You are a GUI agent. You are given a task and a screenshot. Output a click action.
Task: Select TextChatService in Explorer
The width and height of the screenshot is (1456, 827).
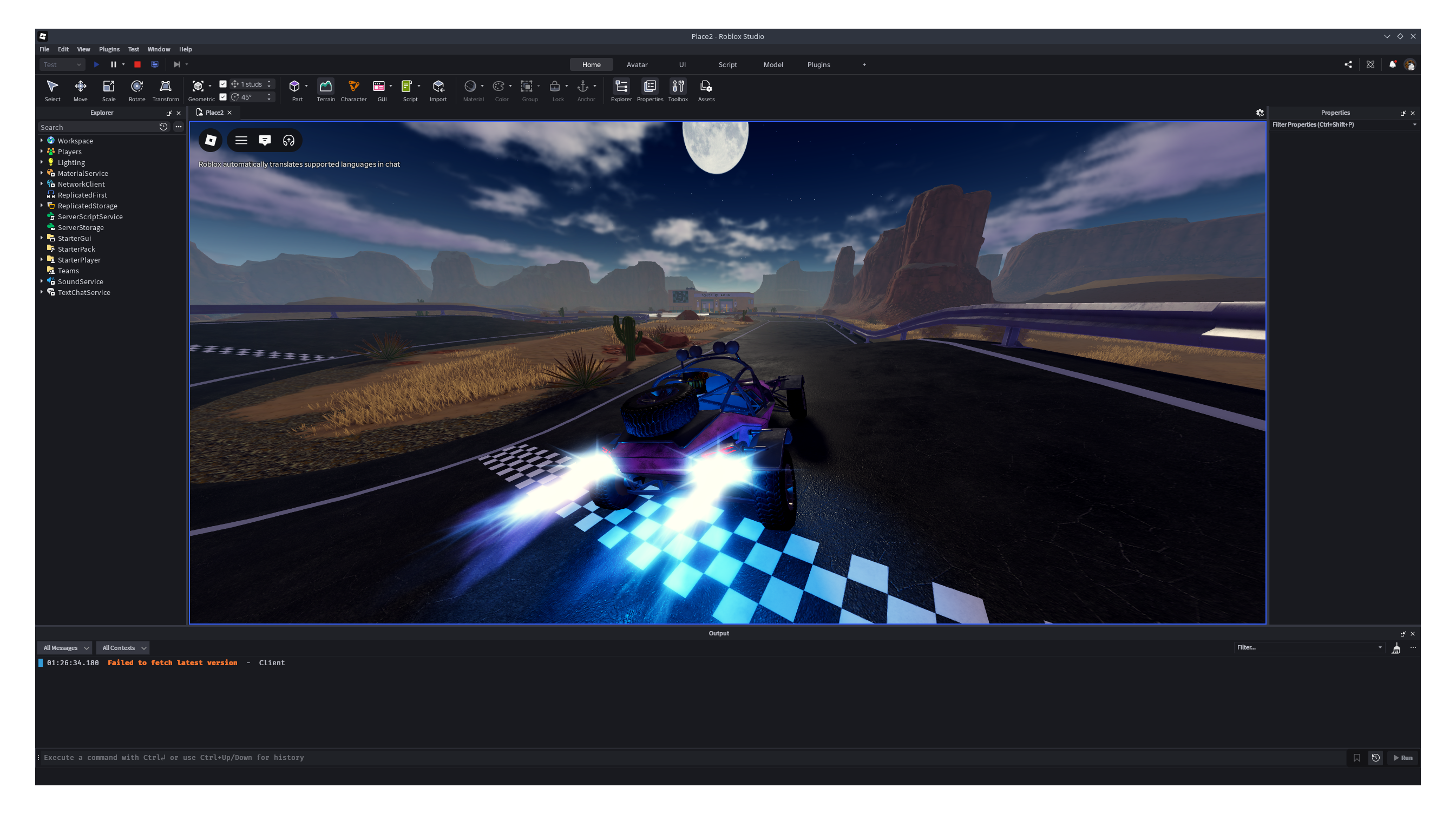[83, 292]
